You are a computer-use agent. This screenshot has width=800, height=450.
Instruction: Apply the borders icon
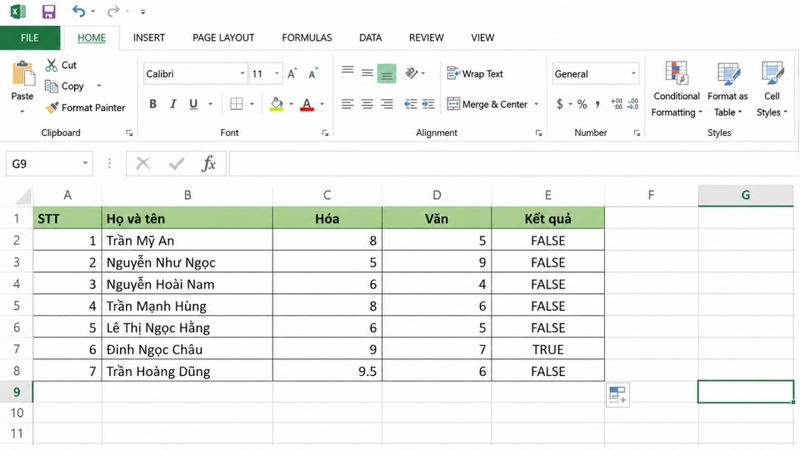click(x=236, y=104)
